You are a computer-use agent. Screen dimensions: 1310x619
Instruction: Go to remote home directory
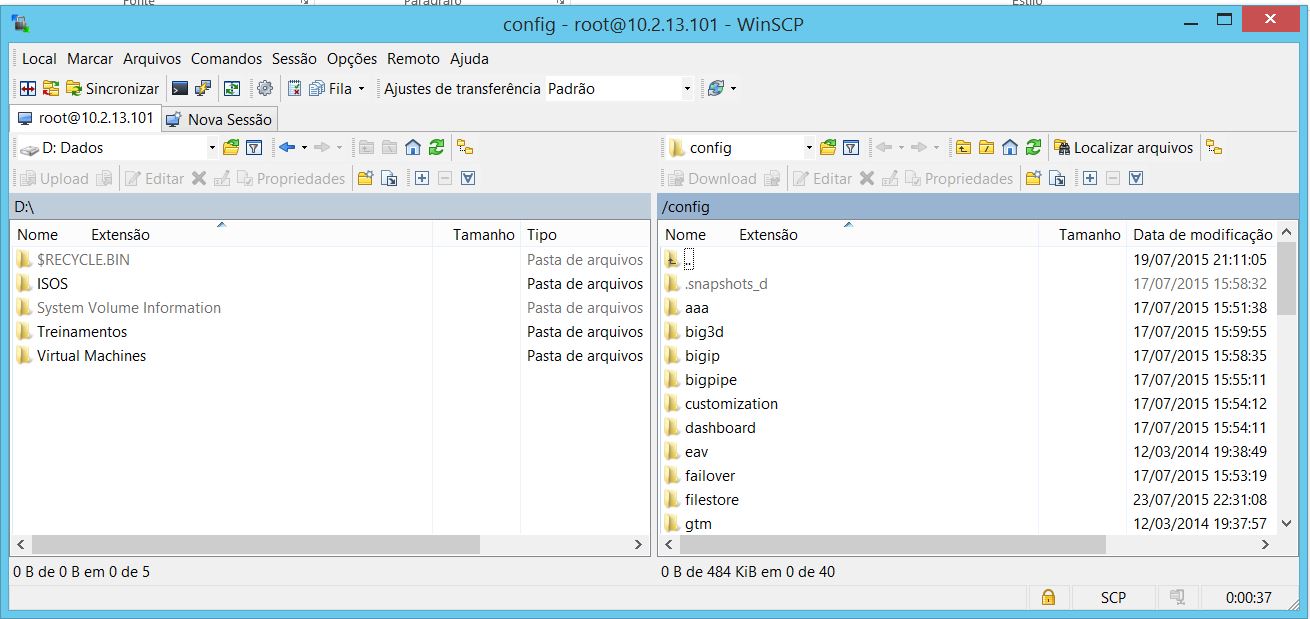1010,148
